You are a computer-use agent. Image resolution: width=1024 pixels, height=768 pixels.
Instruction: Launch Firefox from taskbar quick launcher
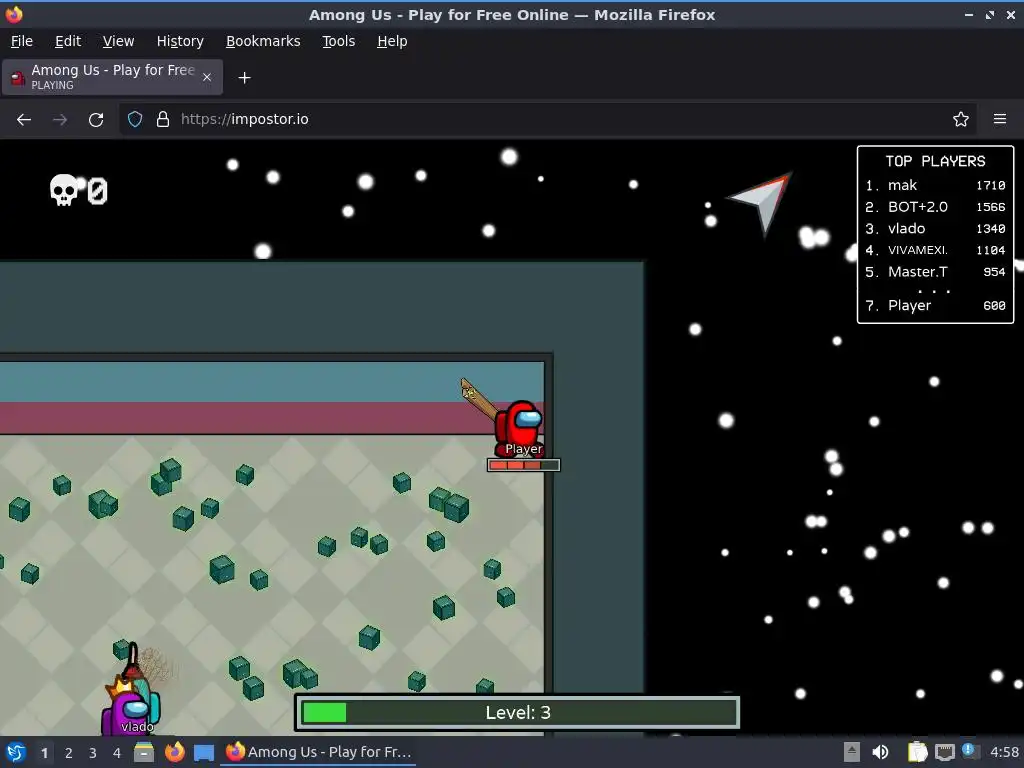[174, 752]
